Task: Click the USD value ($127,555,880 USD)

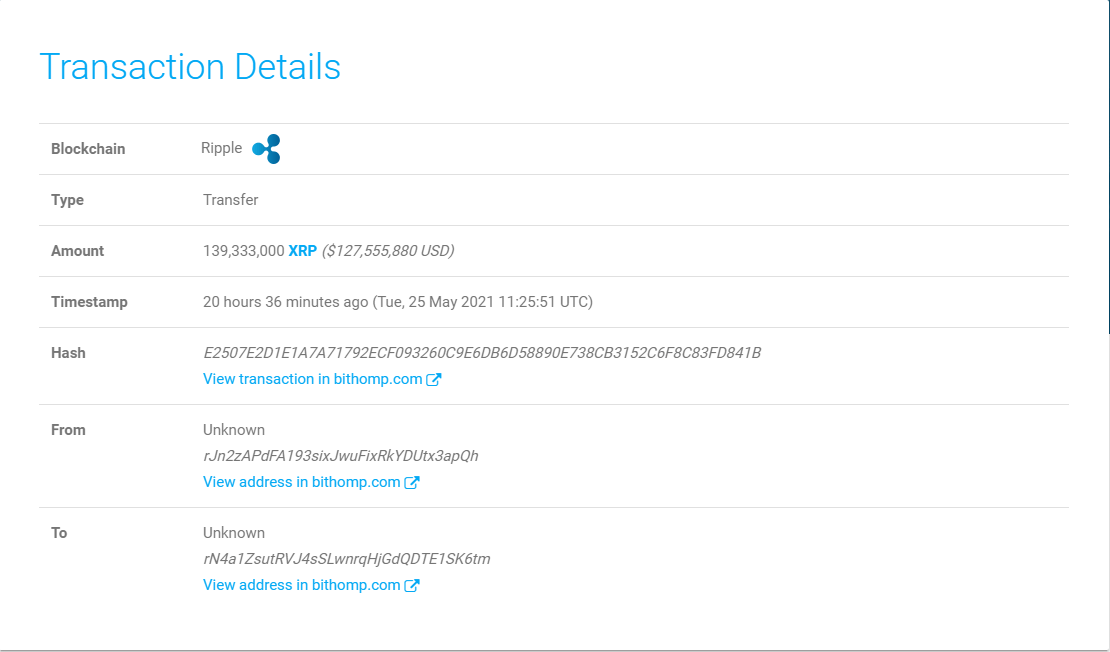Action: coord(386,250)
